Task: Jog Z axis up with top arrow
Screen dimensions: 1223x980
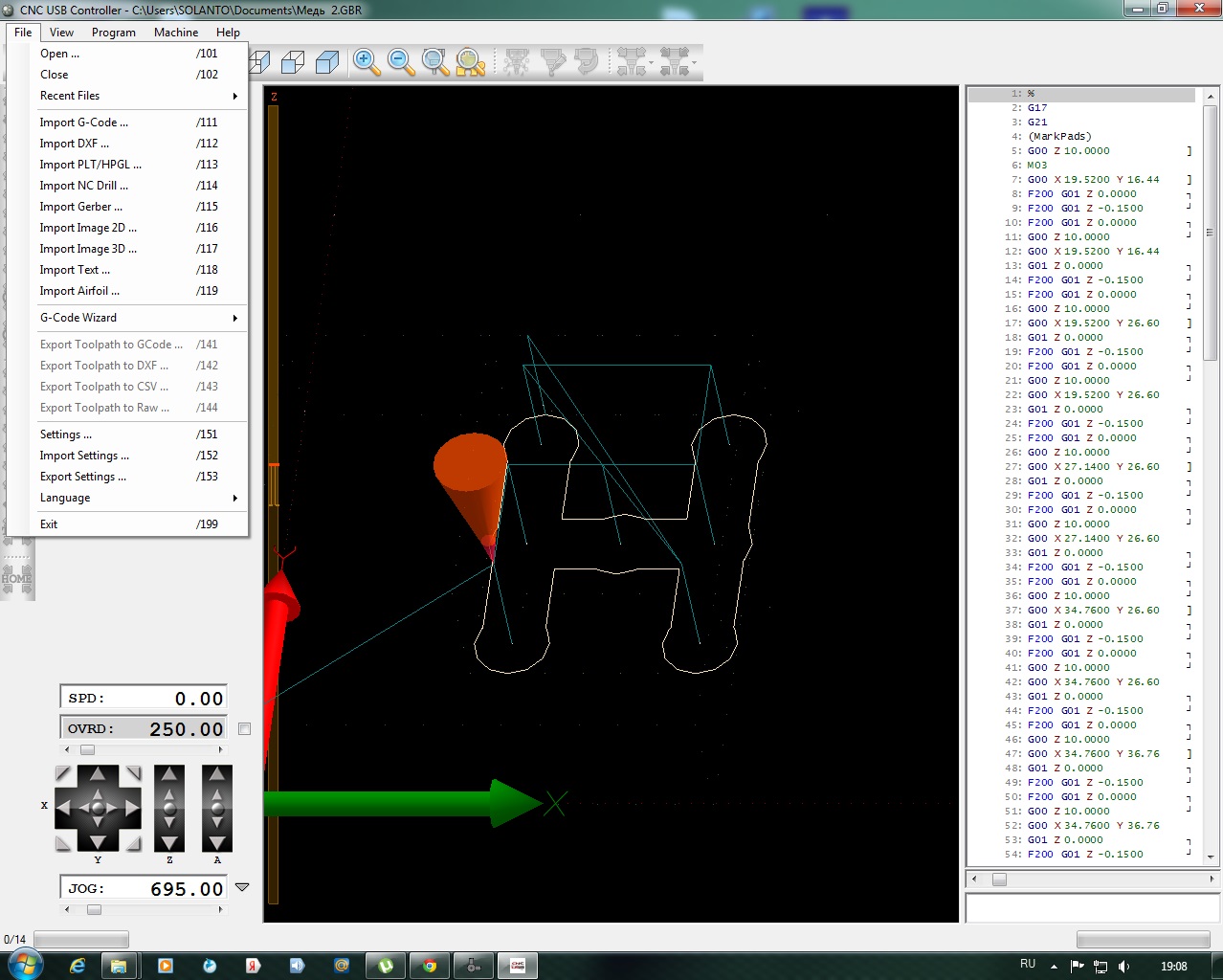Action: pyautogui.click(x=169, y=773)
